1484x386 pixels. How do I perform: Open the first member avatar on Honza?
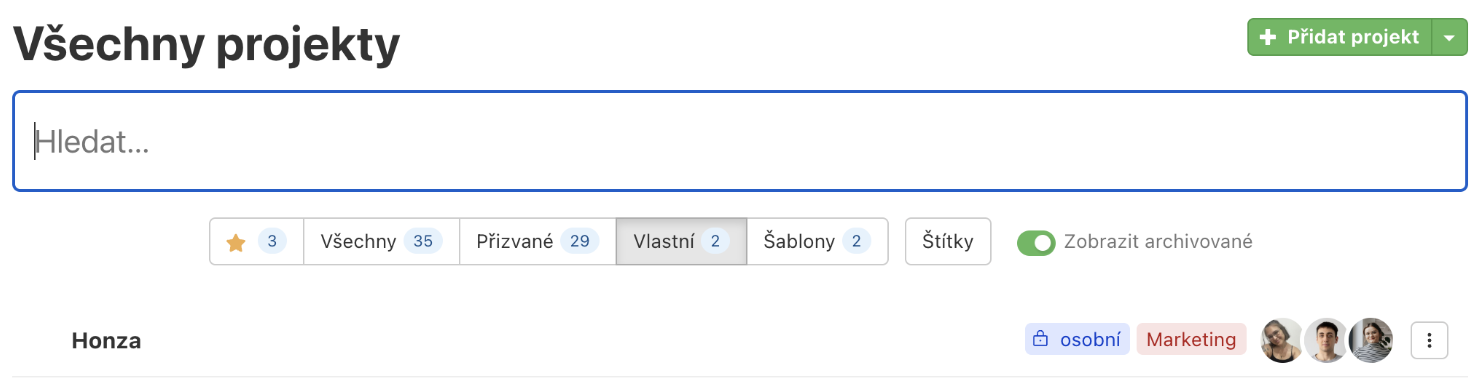(x=1282, y=340)
